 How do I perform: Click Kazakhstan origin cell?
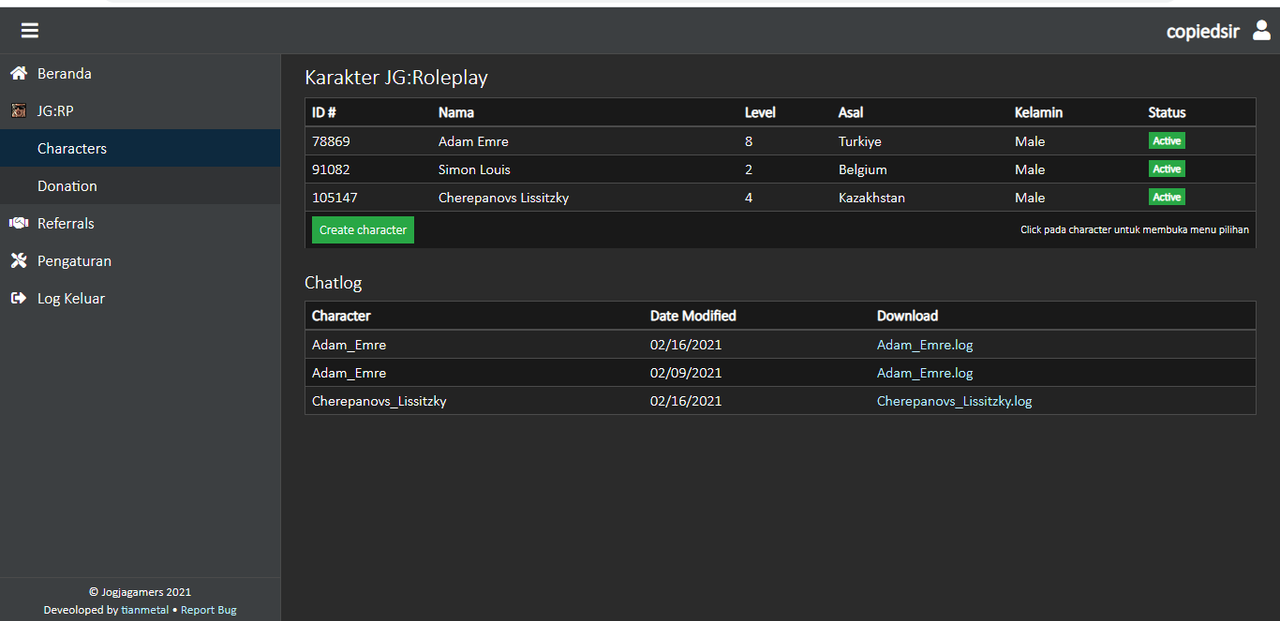point(872,197)
